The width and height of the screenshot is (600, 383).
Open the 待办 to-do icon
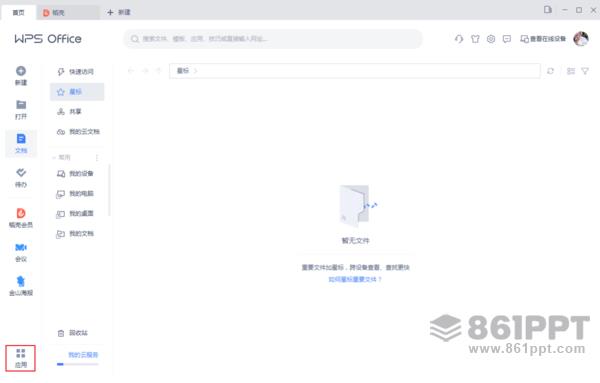pyautogui.click(x=21, y=173)
